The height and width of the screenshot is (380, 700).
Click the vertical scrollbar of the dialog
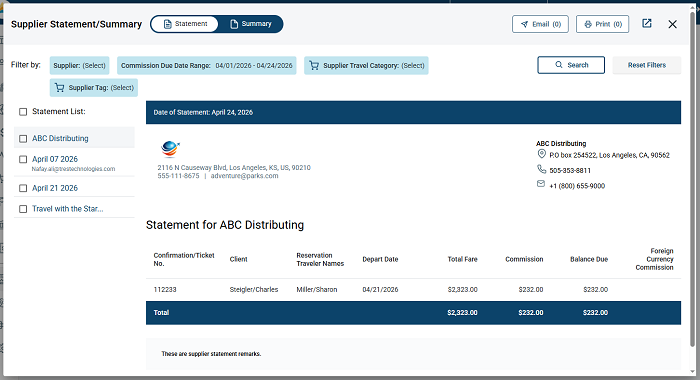coord(693,179)
